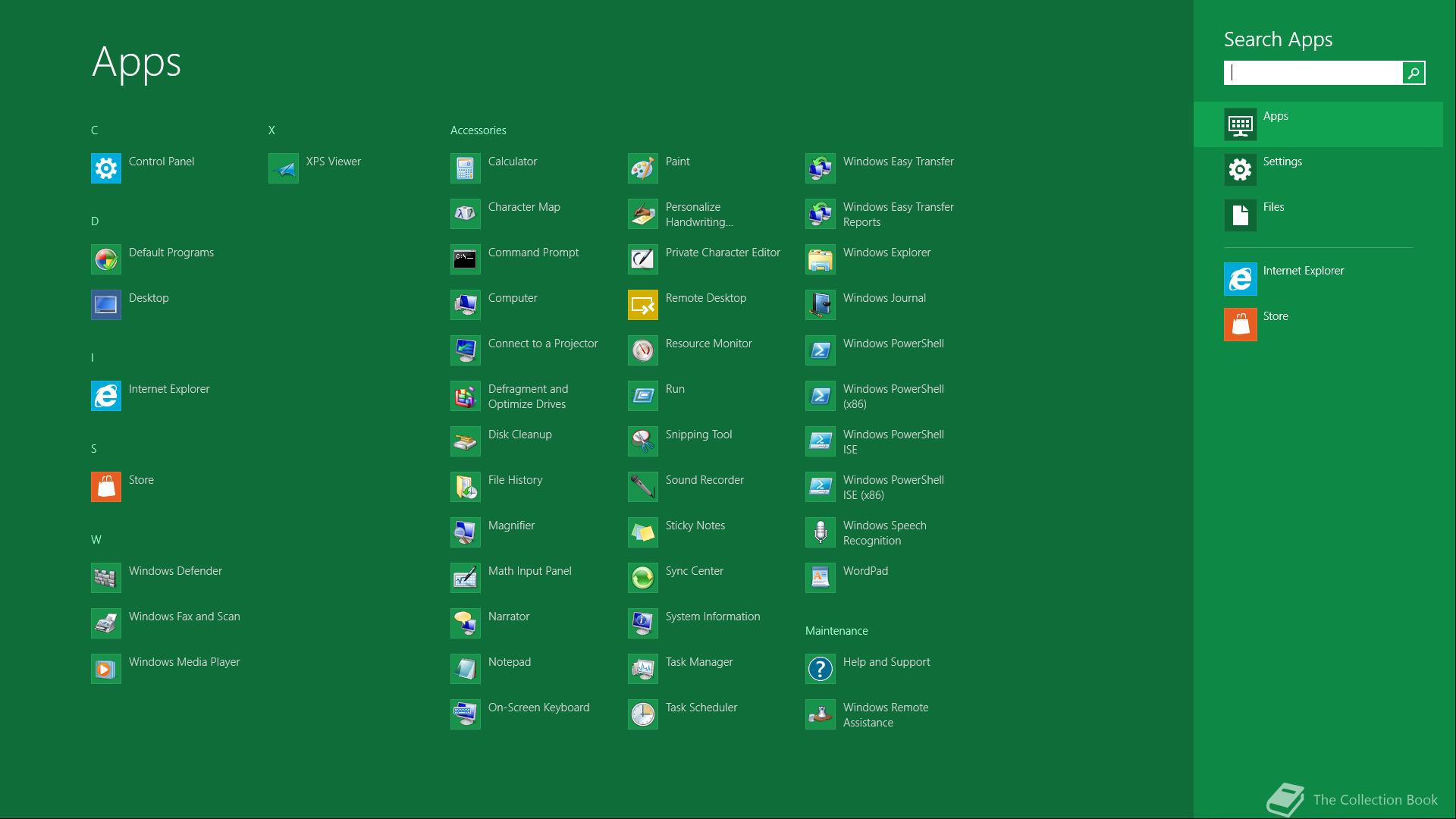This screenshot has height=819, width=1456.
Task: Launch the Calculator icon
Action: pos(466,168)
